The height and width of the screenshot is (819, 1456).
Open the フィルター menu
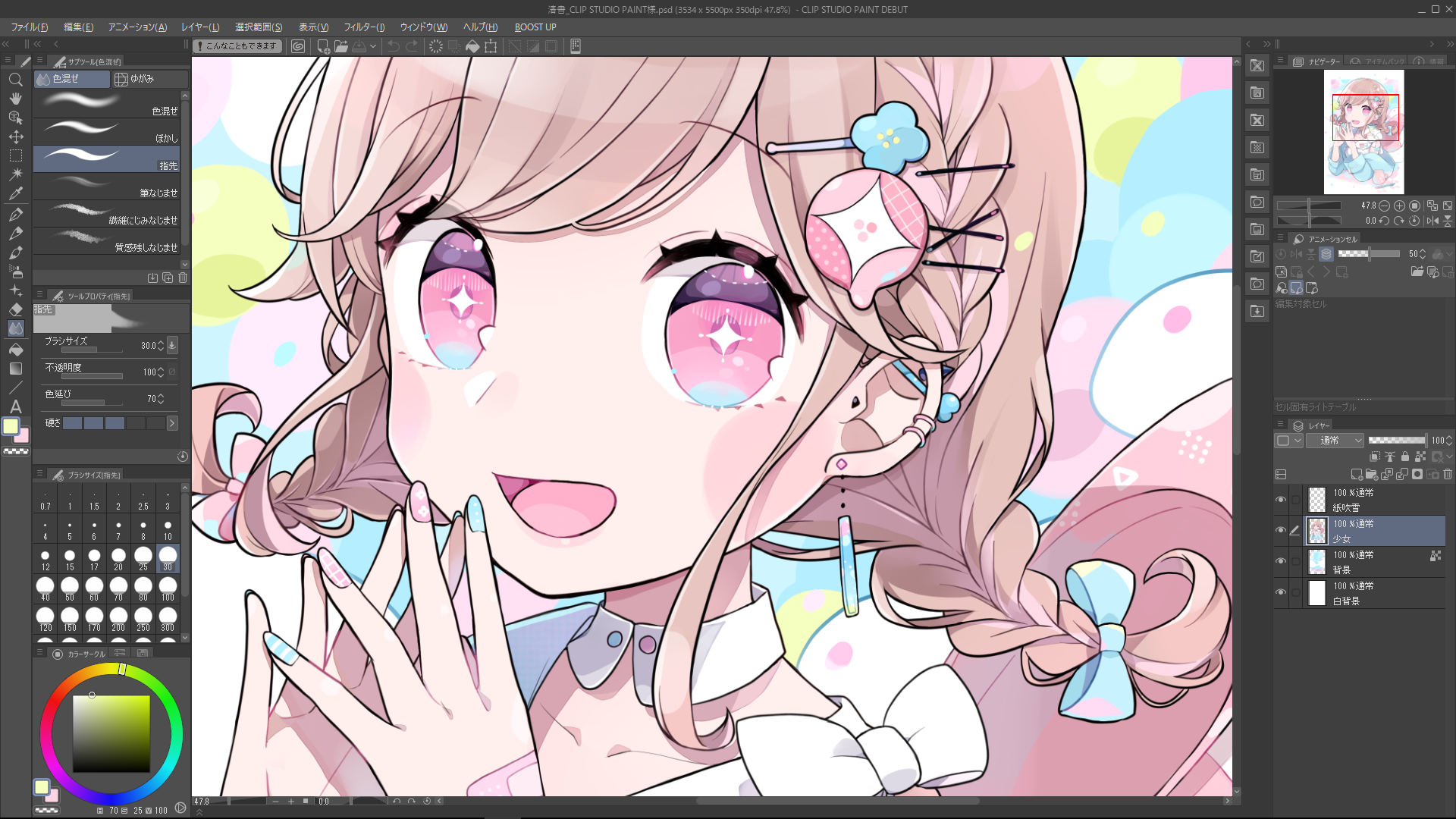(364, 27)
